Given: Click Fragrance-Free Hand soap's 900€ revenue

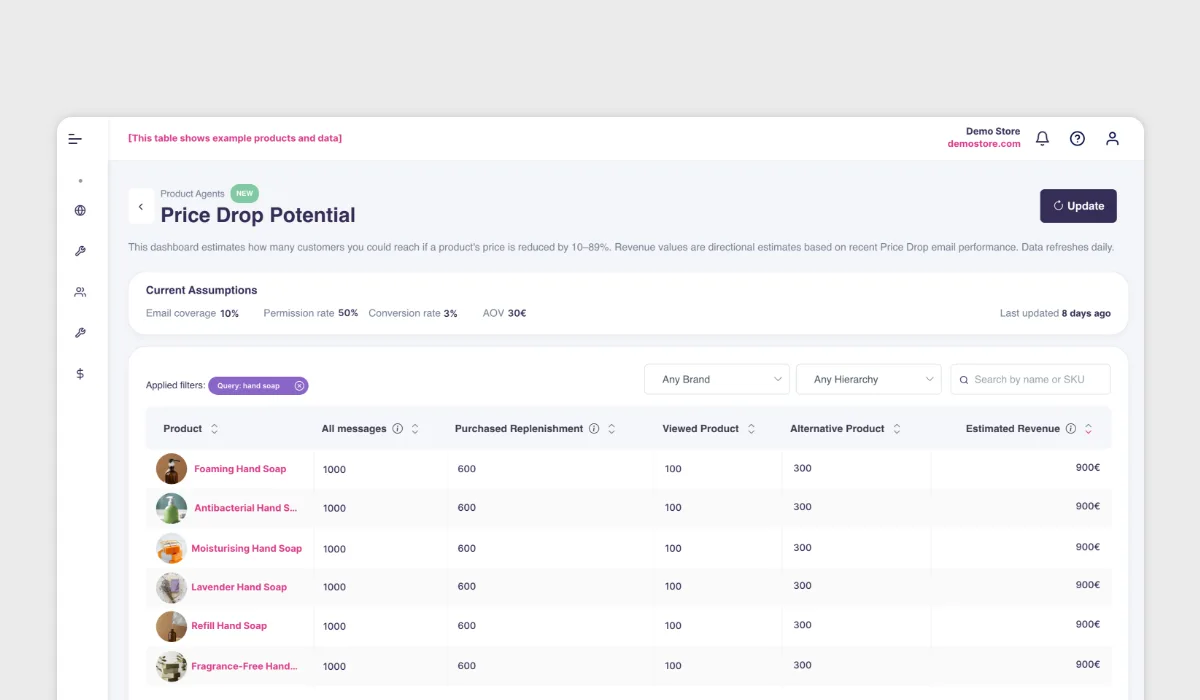Looking at the screenshot, I should (1088, 664).
